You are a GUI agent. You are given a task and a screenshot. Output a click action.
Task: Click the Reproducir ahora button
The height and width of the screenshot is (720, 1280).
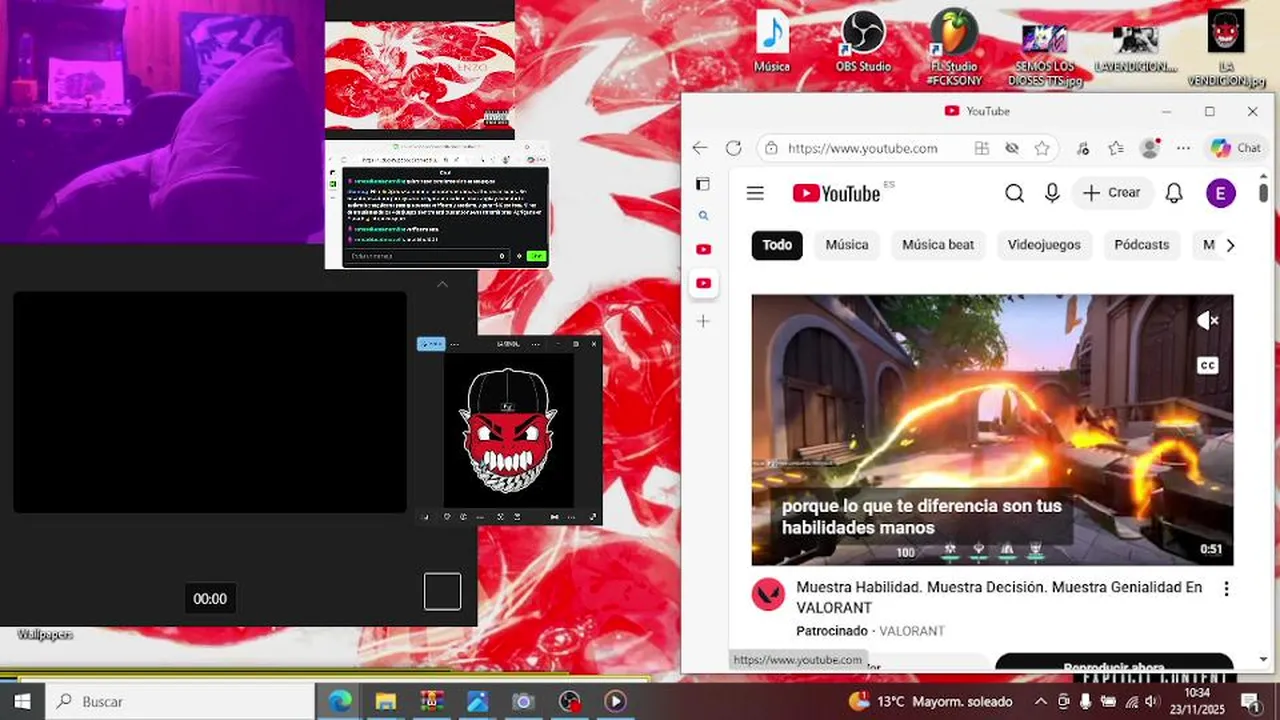point(1114,663)
